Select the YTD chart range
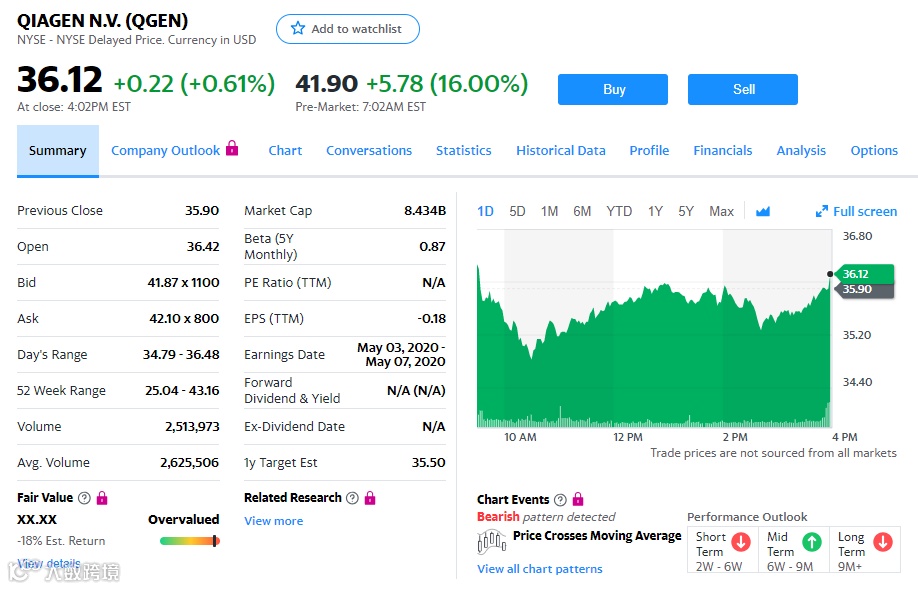918x589 pixels. point(619,211)
